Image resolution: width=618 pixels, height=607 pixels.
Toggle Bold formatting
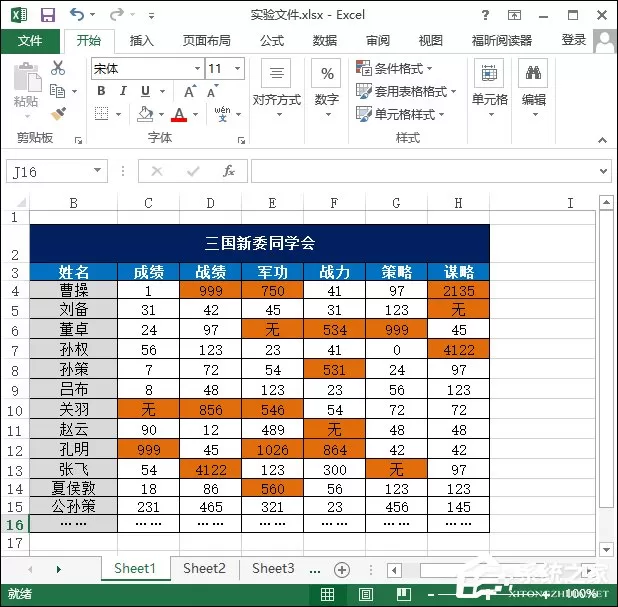[x=101, y=91]
